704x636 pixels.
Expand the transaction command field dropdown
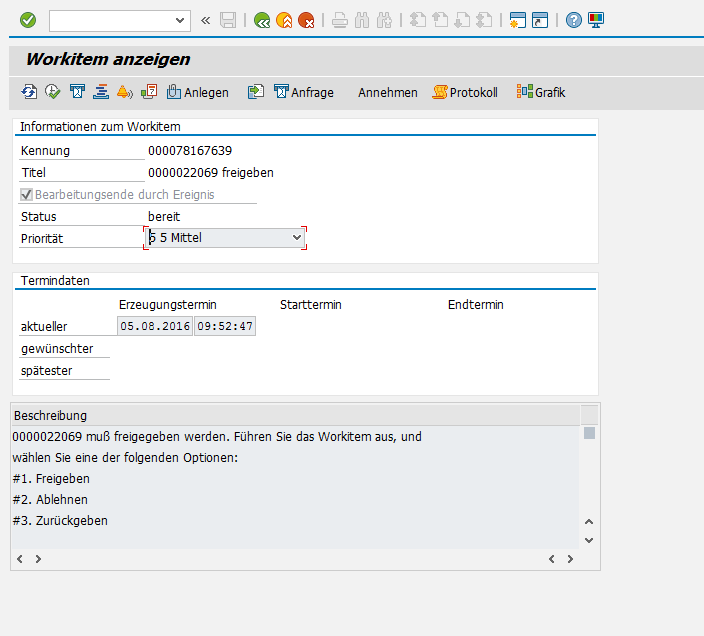(x=180, y=19)
